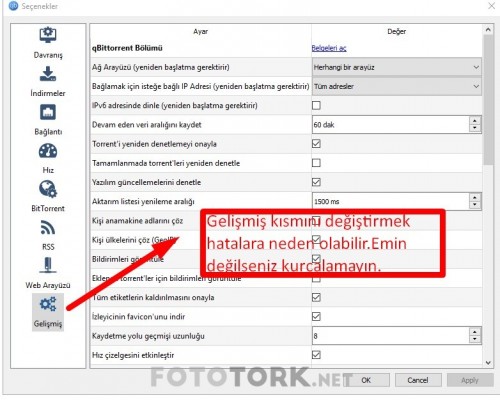Decrease the 1500 ms refresh interval

coord(475,205)
